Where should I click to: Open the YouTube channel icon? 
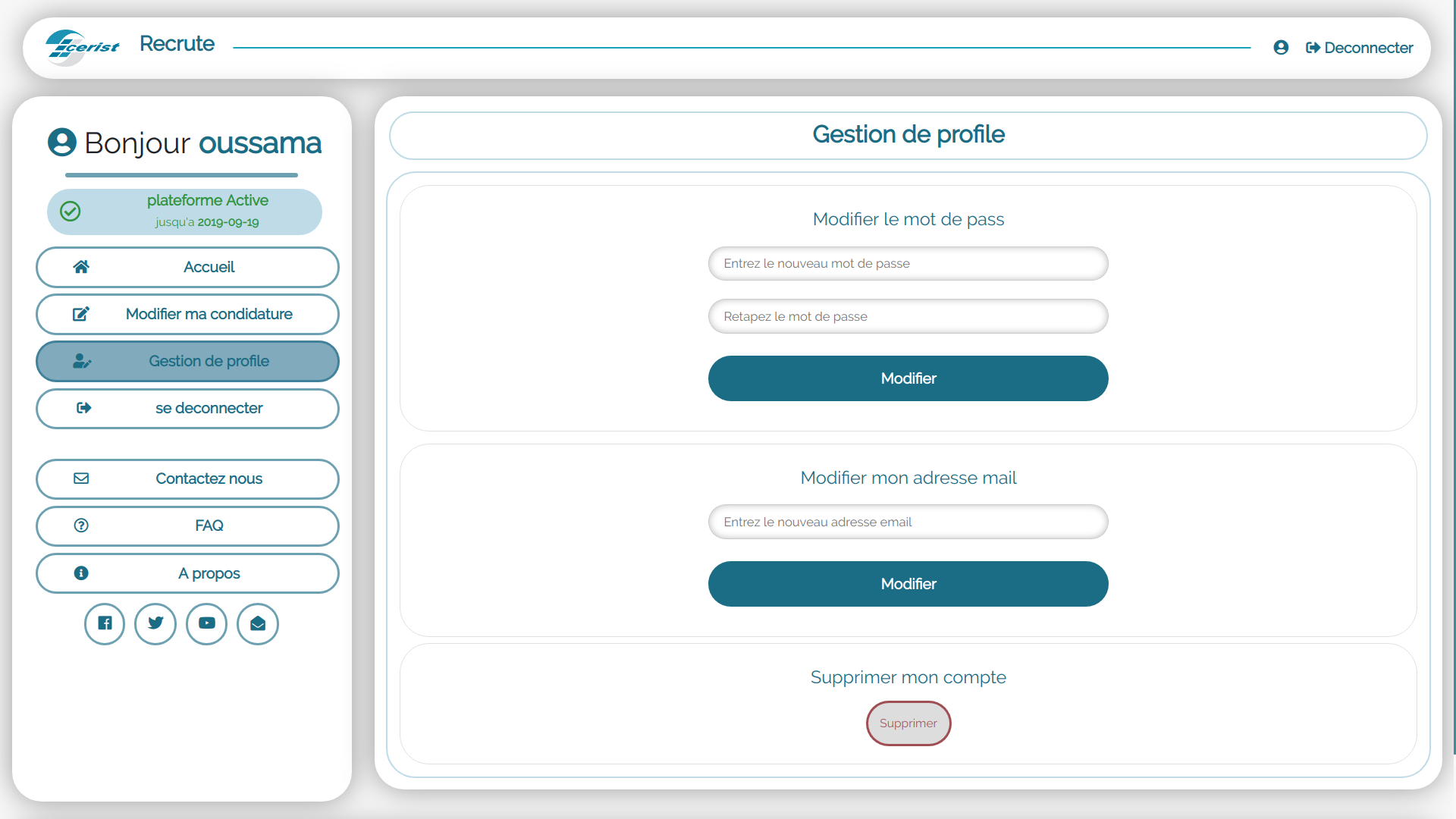[x=206, y=623]
